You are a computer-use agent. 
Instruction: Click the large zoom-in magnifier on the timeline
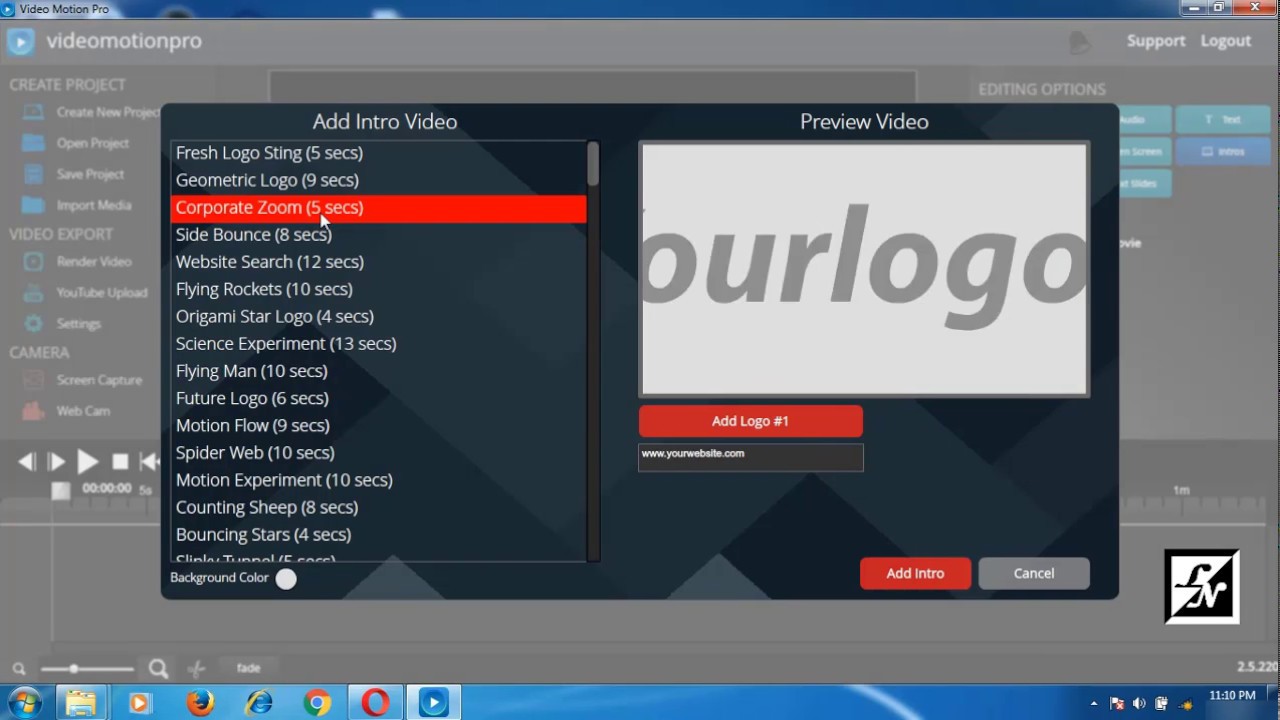click(x=158, y=669)
